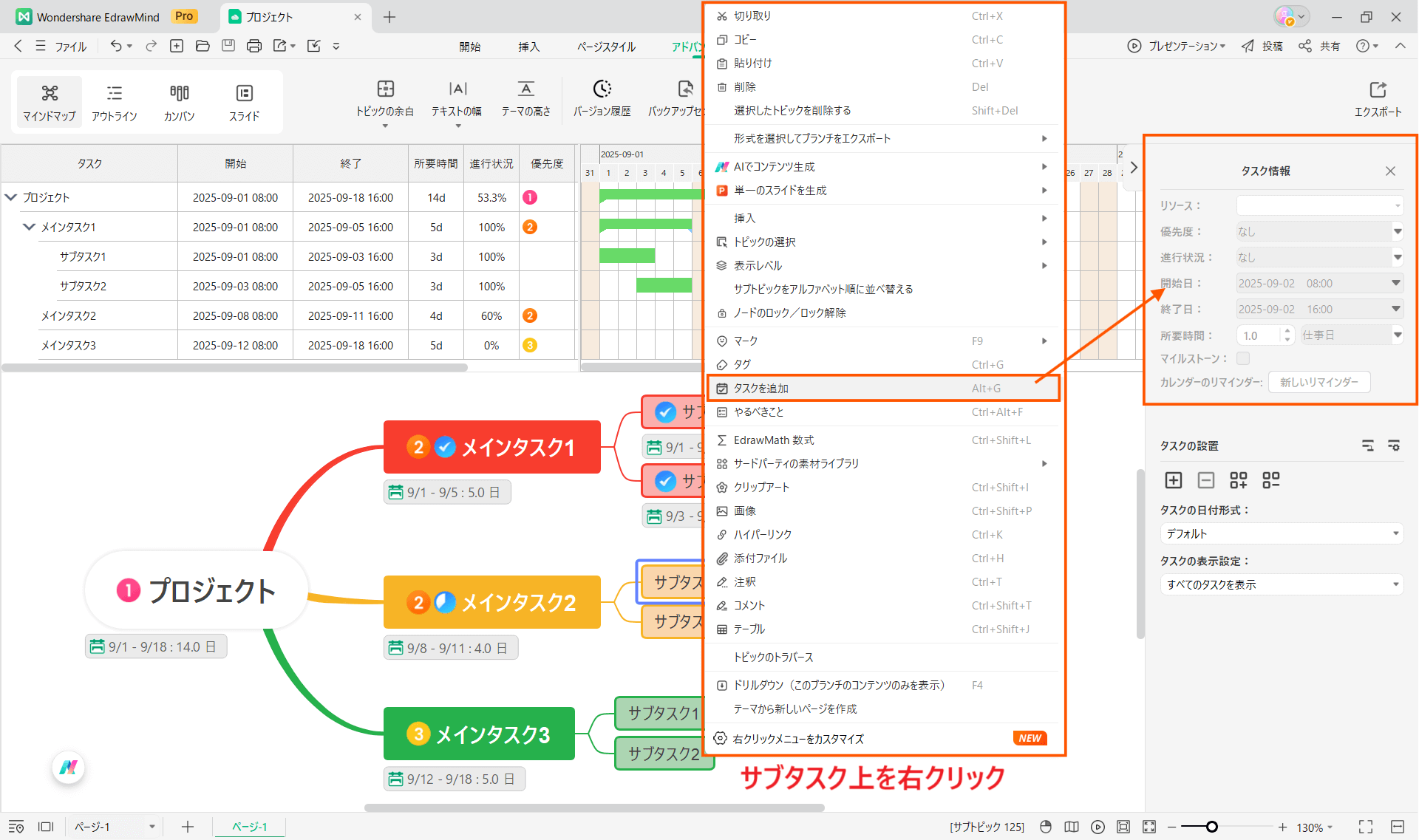Click the floating AI assistant icon
This screenshot has width=1419, height=840.
[x=69, y=767]
